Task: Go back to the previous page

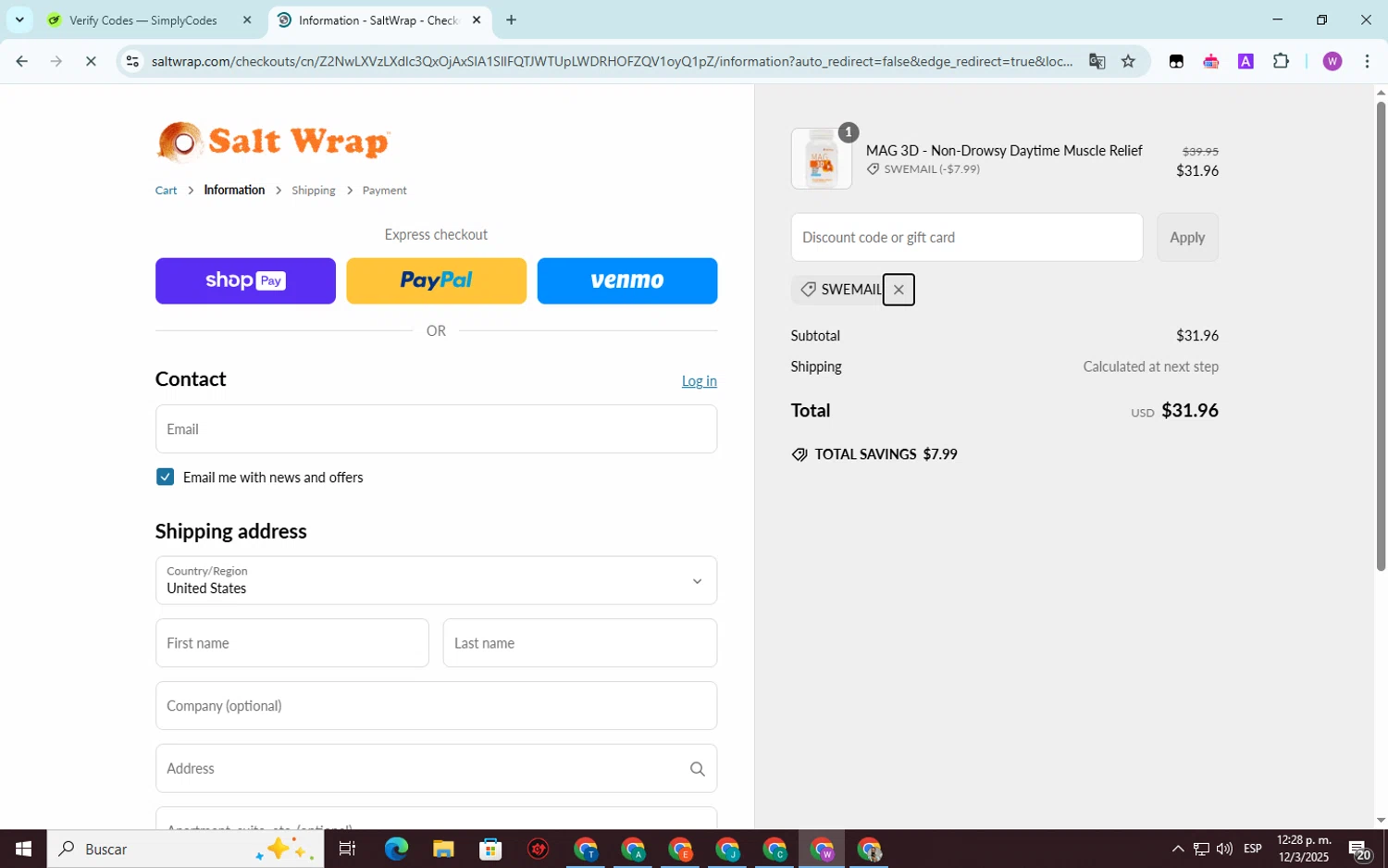Action: [21, 61]
